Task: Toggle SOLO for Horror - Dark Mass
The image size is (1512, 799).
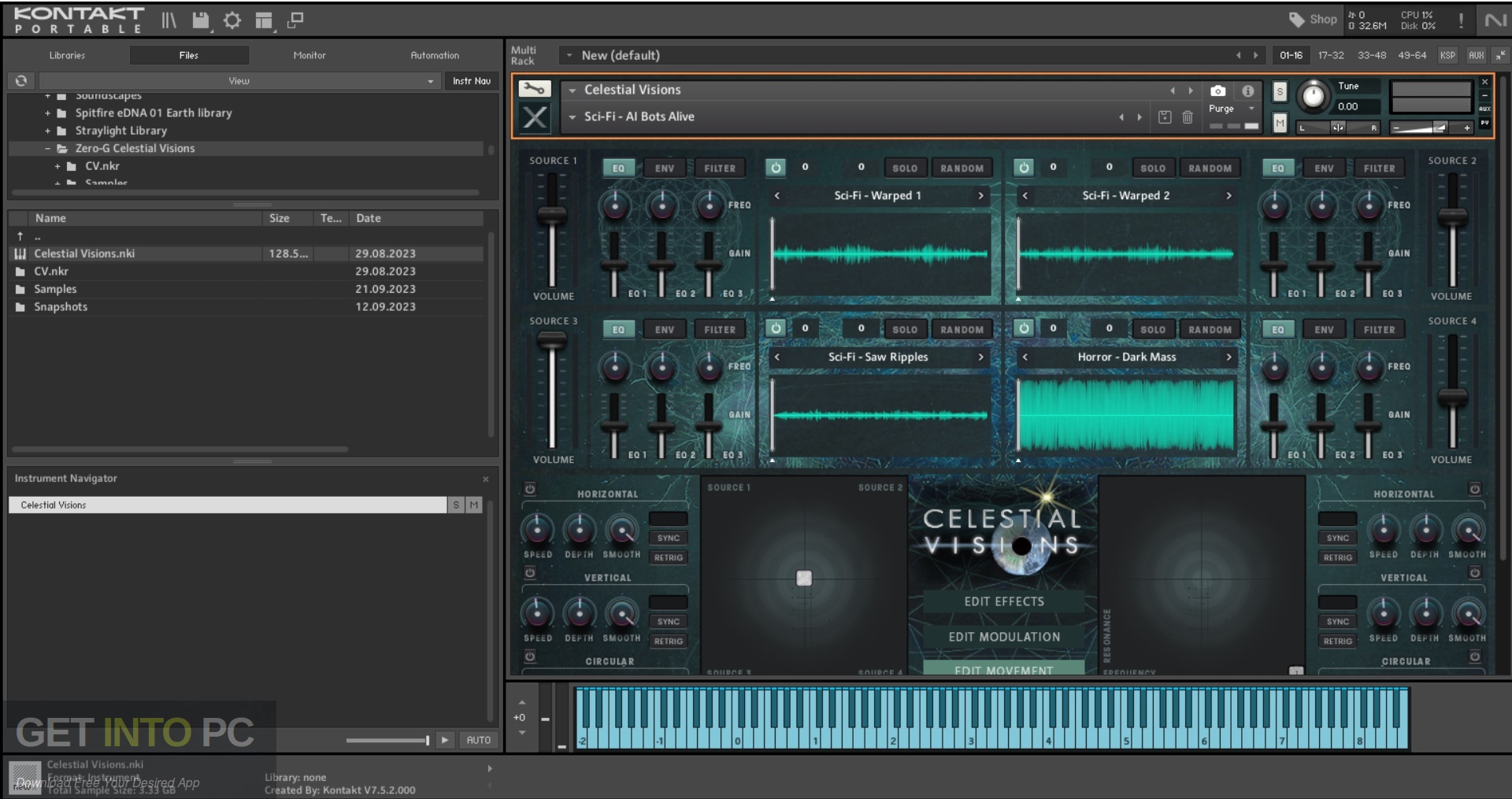Action: click(x=1153, y=329)
